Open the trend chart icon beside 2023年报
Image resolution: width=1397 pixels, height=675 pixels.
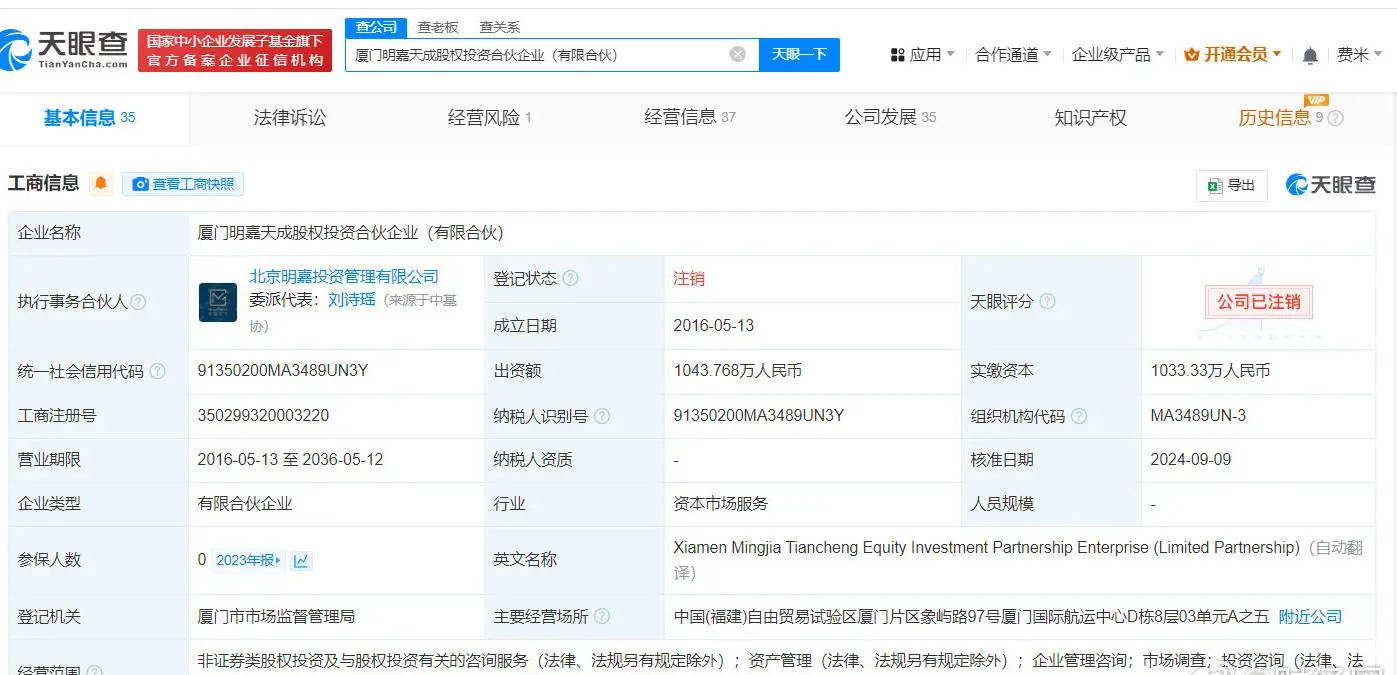click(301, 561)
